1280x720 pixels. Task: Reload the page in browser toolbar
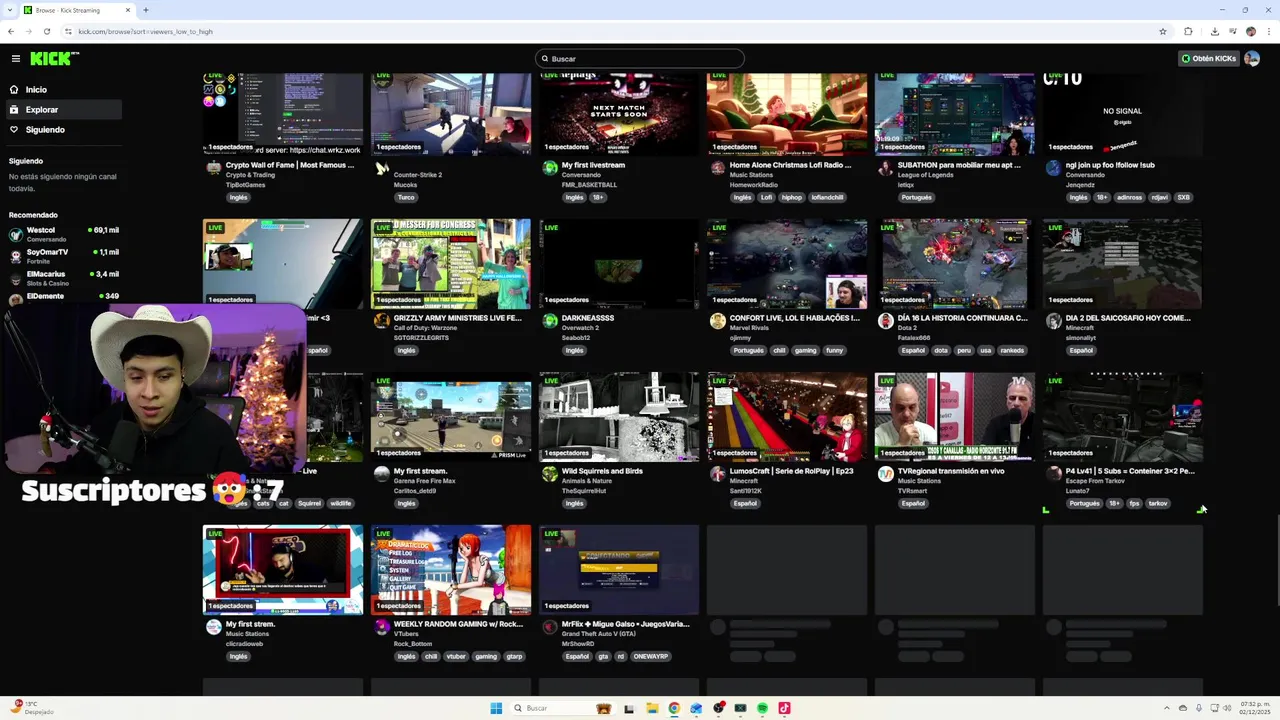pyautogui.click(x=47, y=31)
